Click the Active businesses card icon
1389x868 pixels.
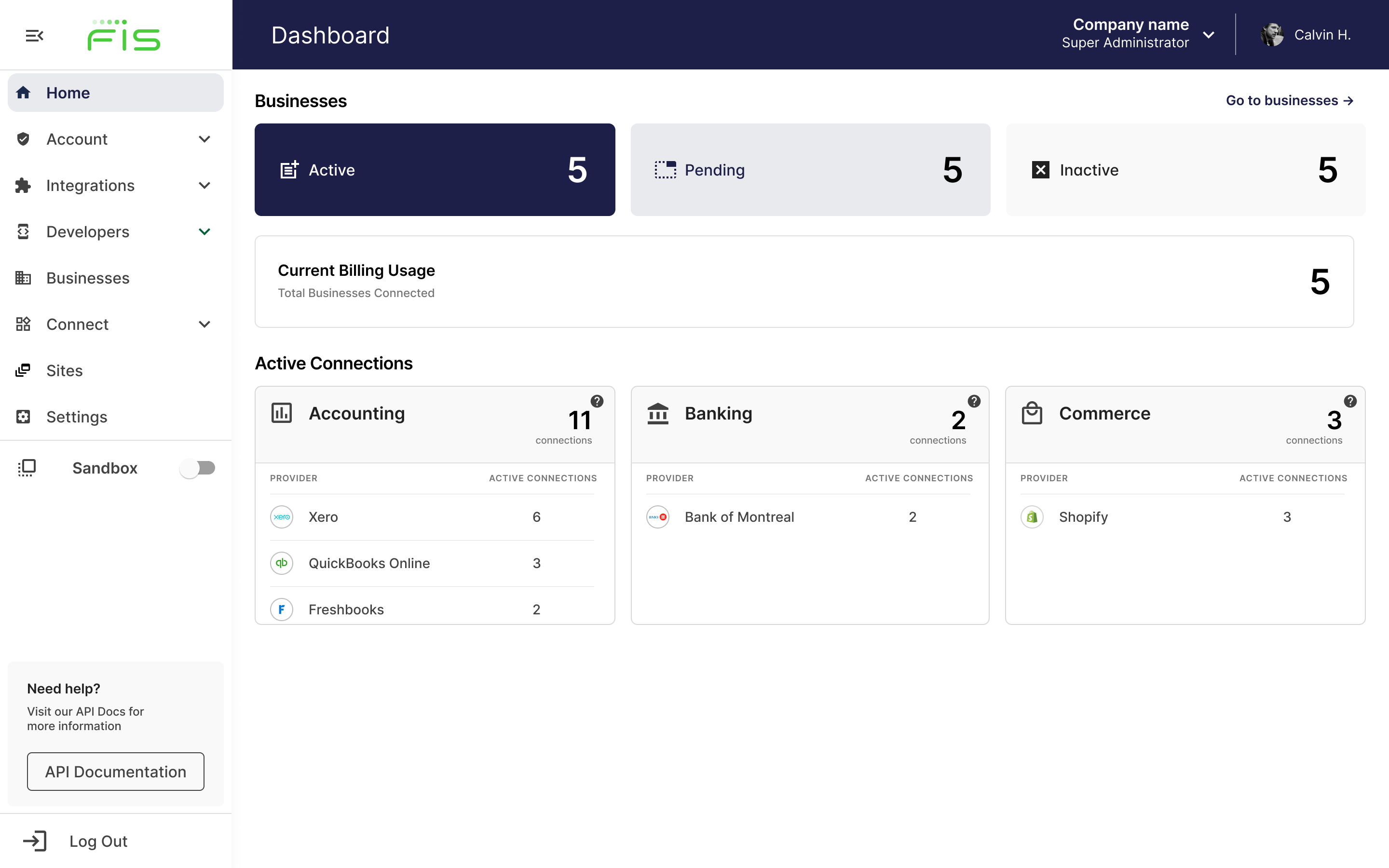(x=289, y=169)
